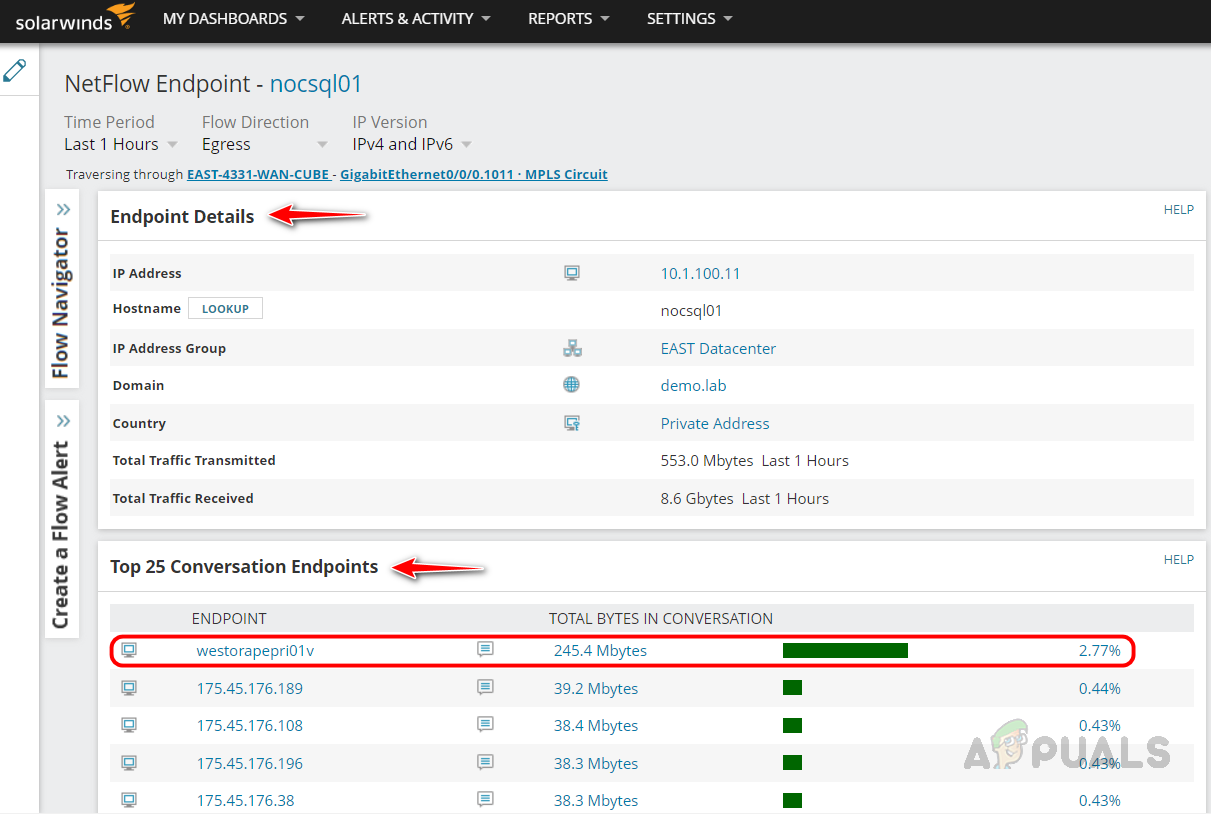Click the endpoint icon for westorapepri01v
Screen dimensions: 1211x814
point(129,650)
